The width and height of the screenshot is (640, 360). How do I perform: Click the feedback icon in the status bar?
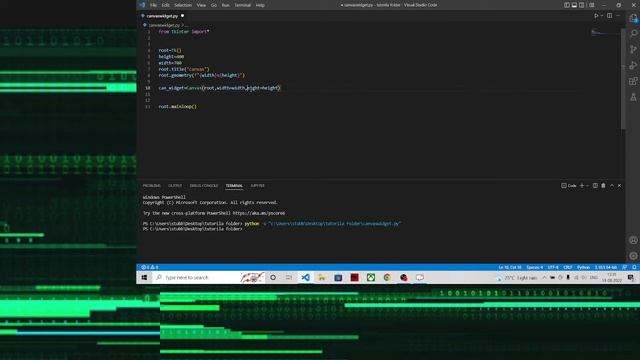tap(624, 267)
